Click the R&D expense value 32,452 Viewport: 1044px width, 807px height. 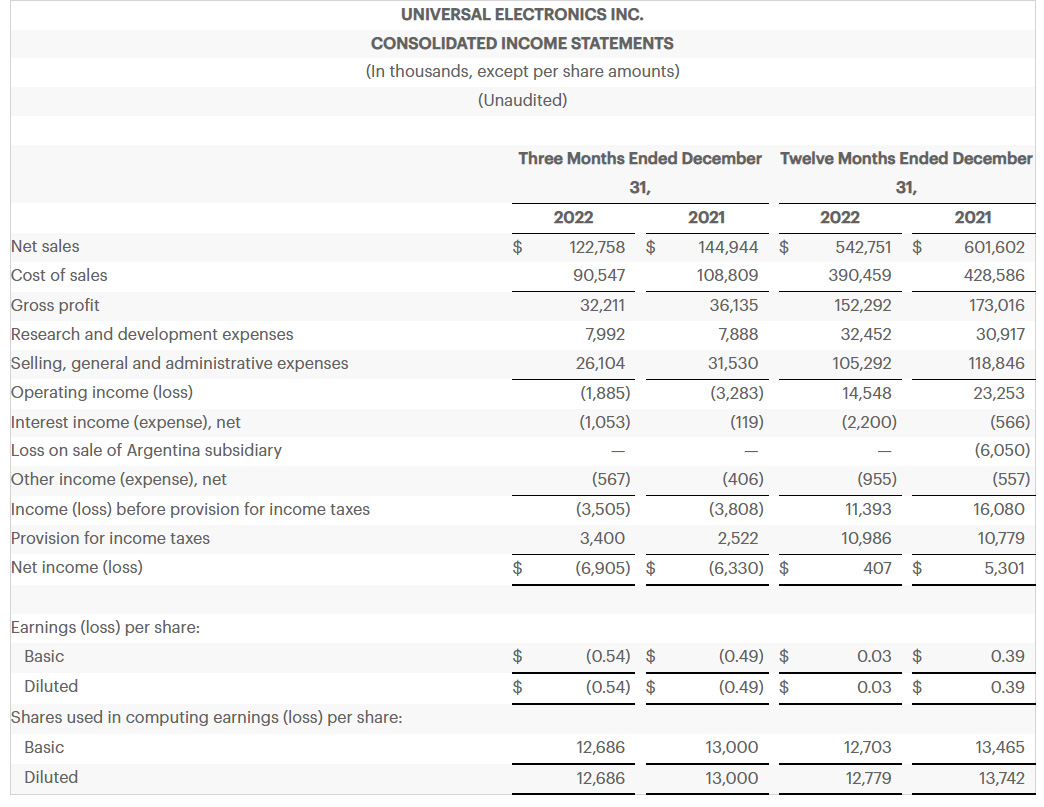(866, 334)
